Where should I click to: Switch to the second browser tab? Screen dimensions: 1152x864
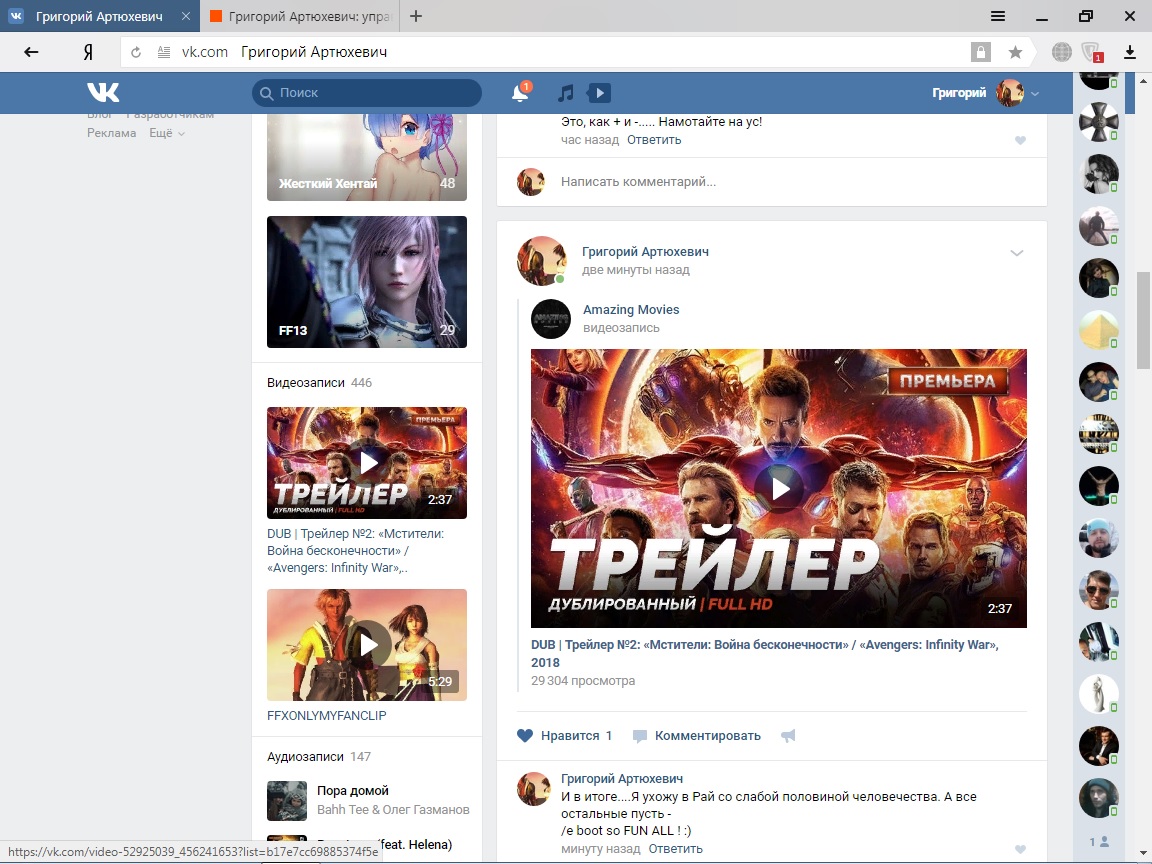click(300, 16)
